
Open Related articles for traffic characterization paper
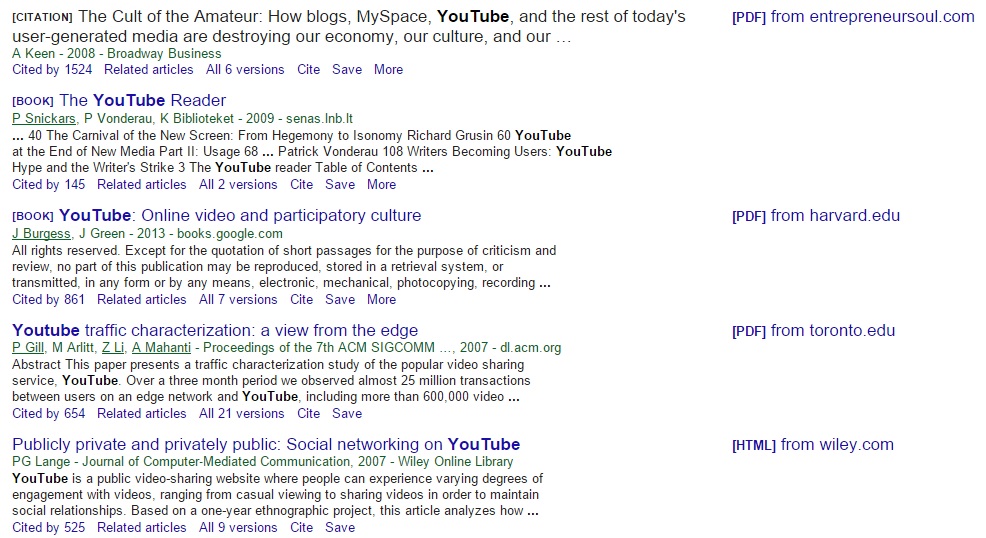click(141, 414)
